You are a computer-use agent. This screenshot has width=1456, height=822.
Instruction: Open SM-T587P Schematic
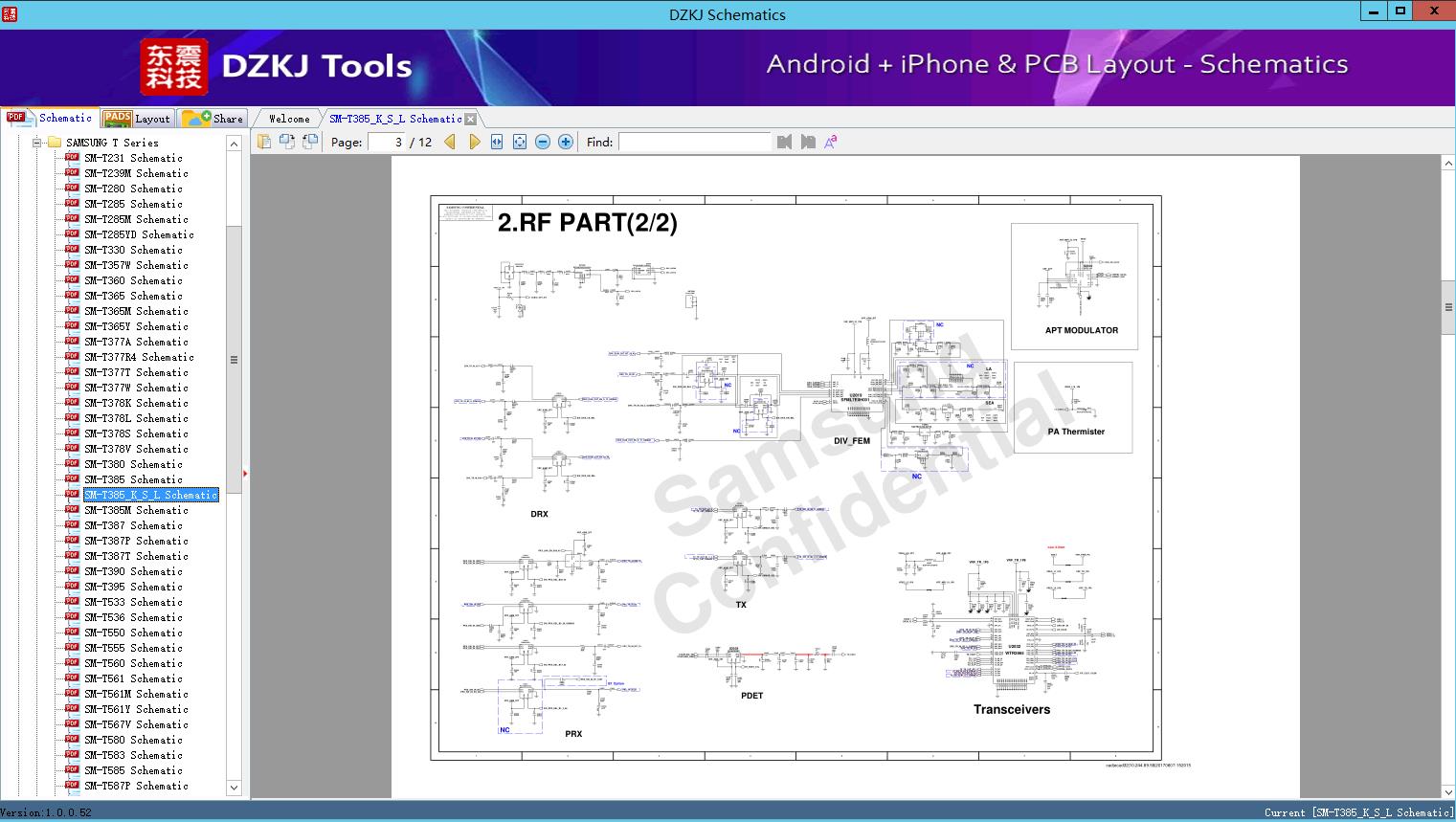136,786
